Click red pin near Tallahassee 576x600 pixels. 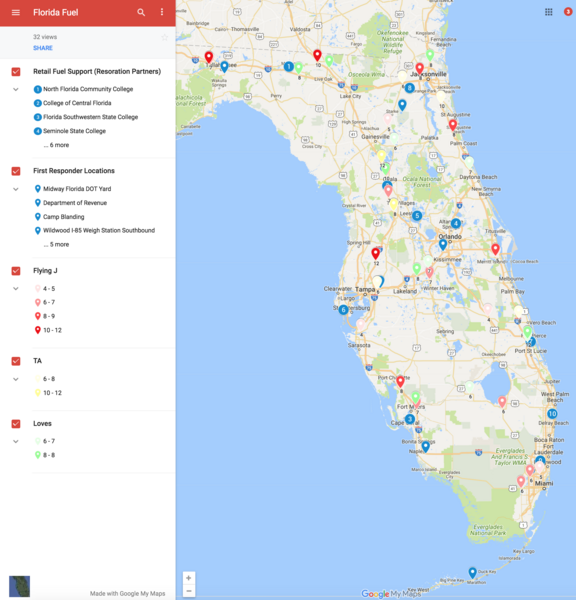coord(209,57)
